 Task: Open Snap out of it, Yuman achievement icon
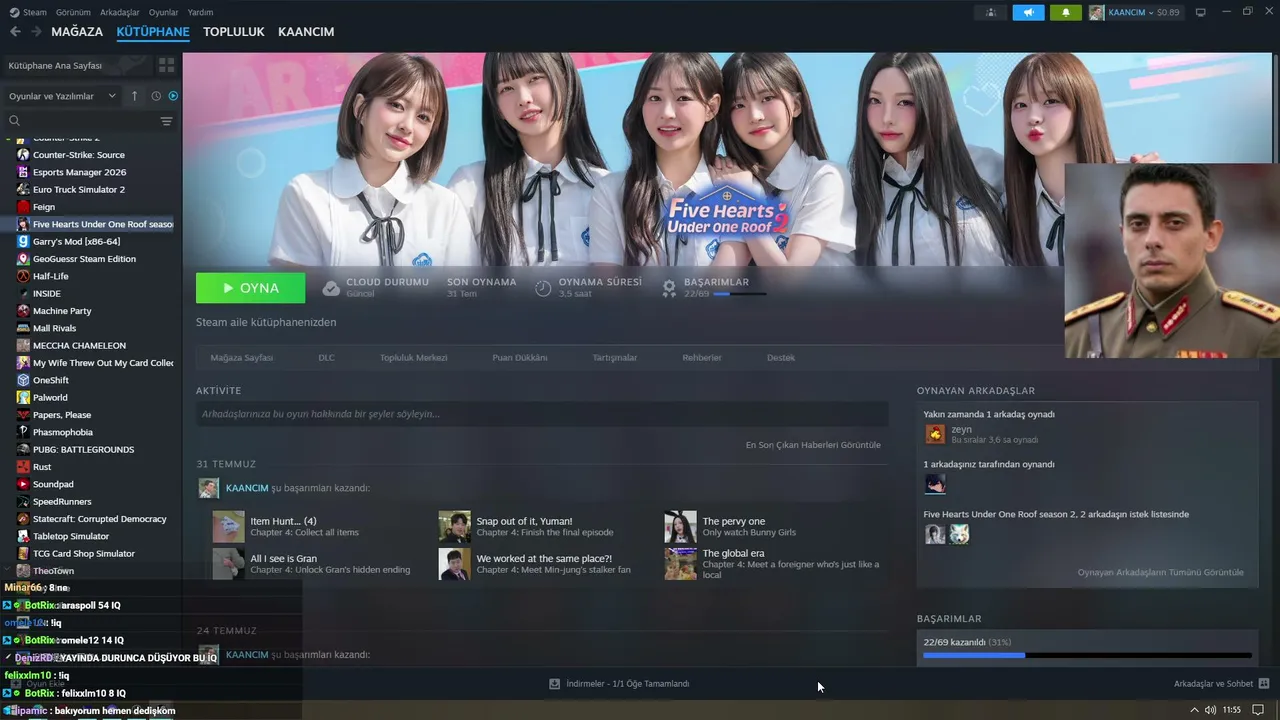coord(454,527)
